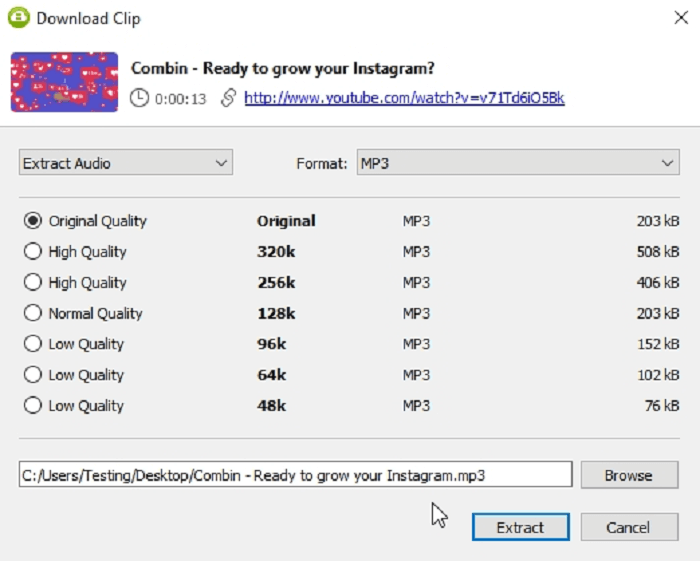Cancel the download dialog
Image resolution: width=700 pixels, height=561 pixels.
[x=628, y=527]
